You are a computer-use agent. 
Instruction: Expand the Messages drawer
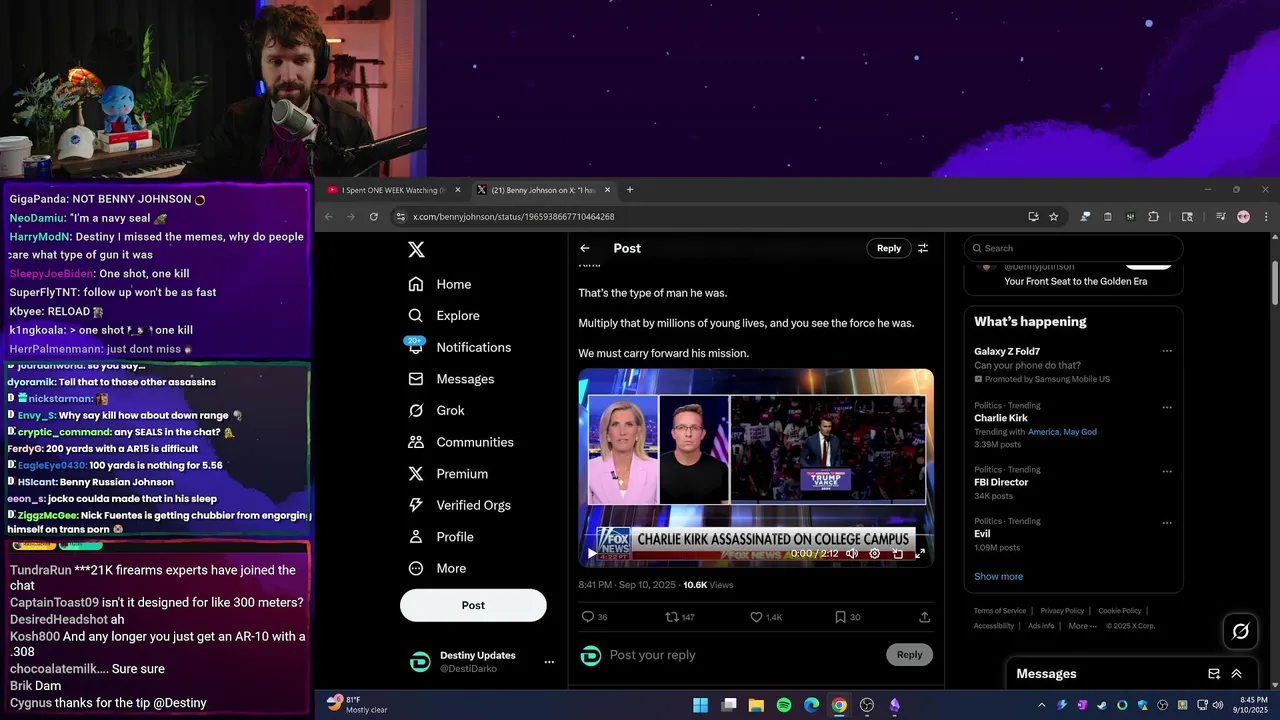(x=1237, y=674)
